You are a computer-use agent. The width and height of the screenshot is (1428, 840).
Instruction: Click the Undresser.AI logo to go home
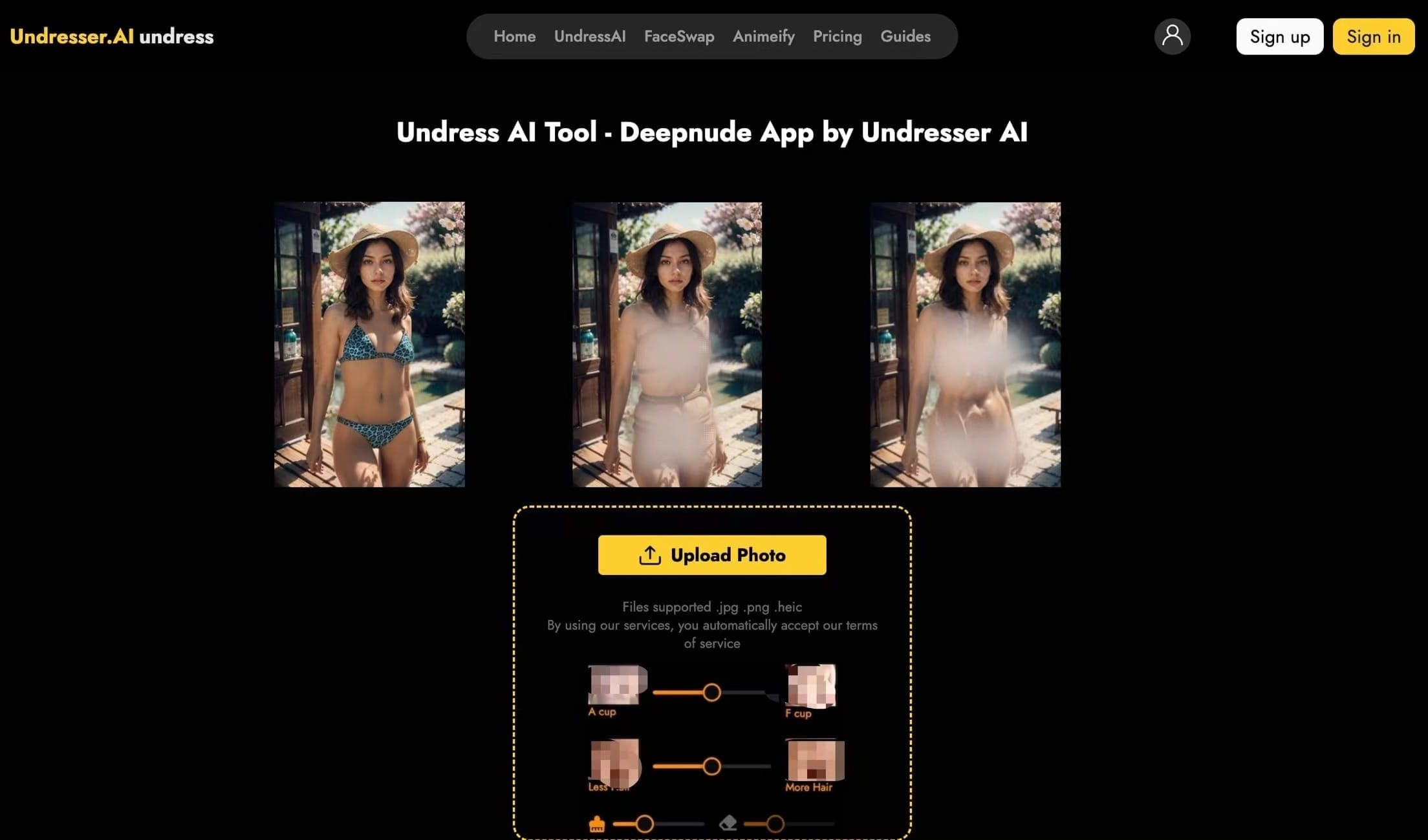(x=112, y=36)
